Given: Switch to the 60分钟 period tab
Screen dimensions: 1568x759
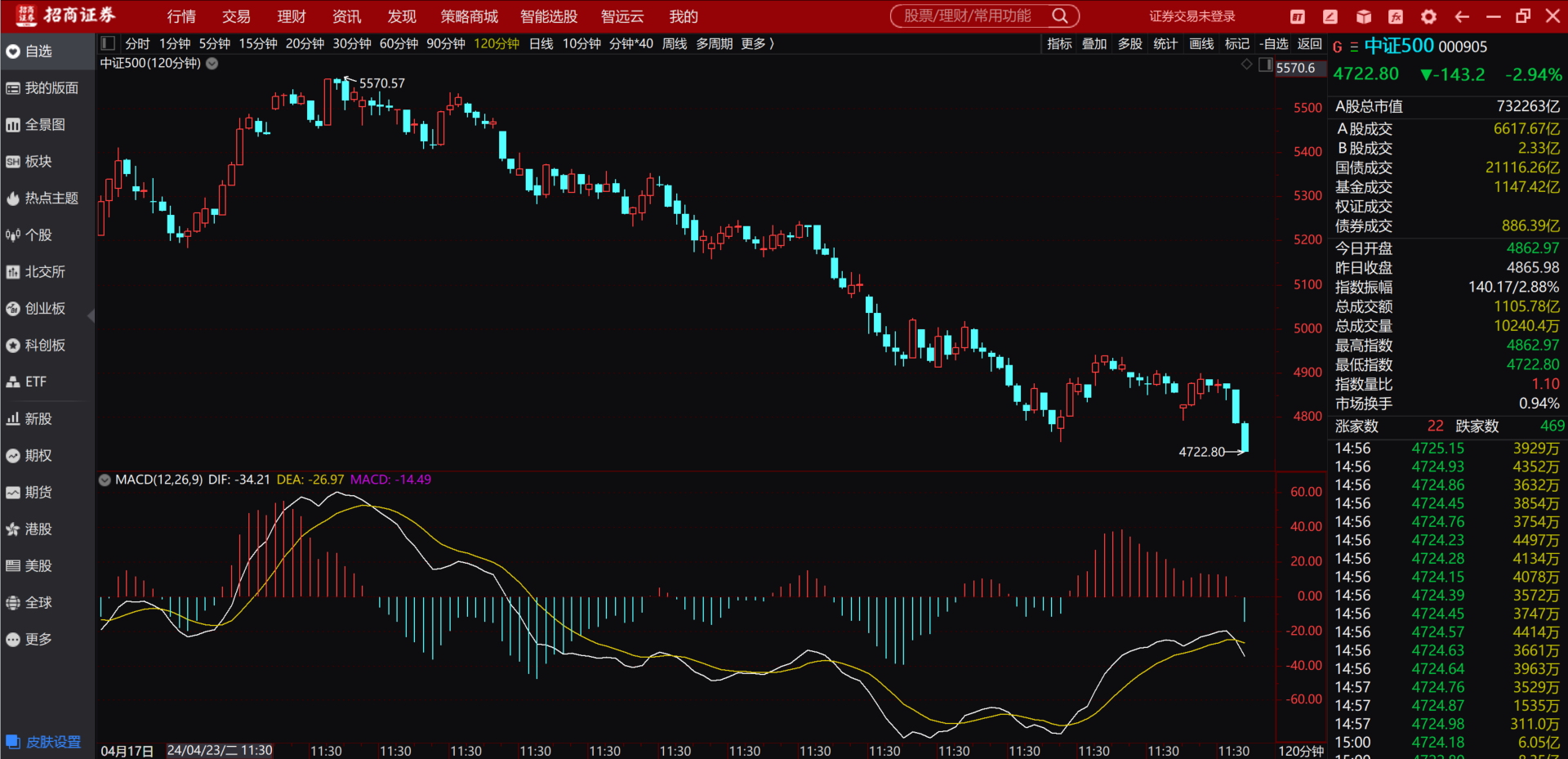Looking at the screenshot, I should point(399,43).
